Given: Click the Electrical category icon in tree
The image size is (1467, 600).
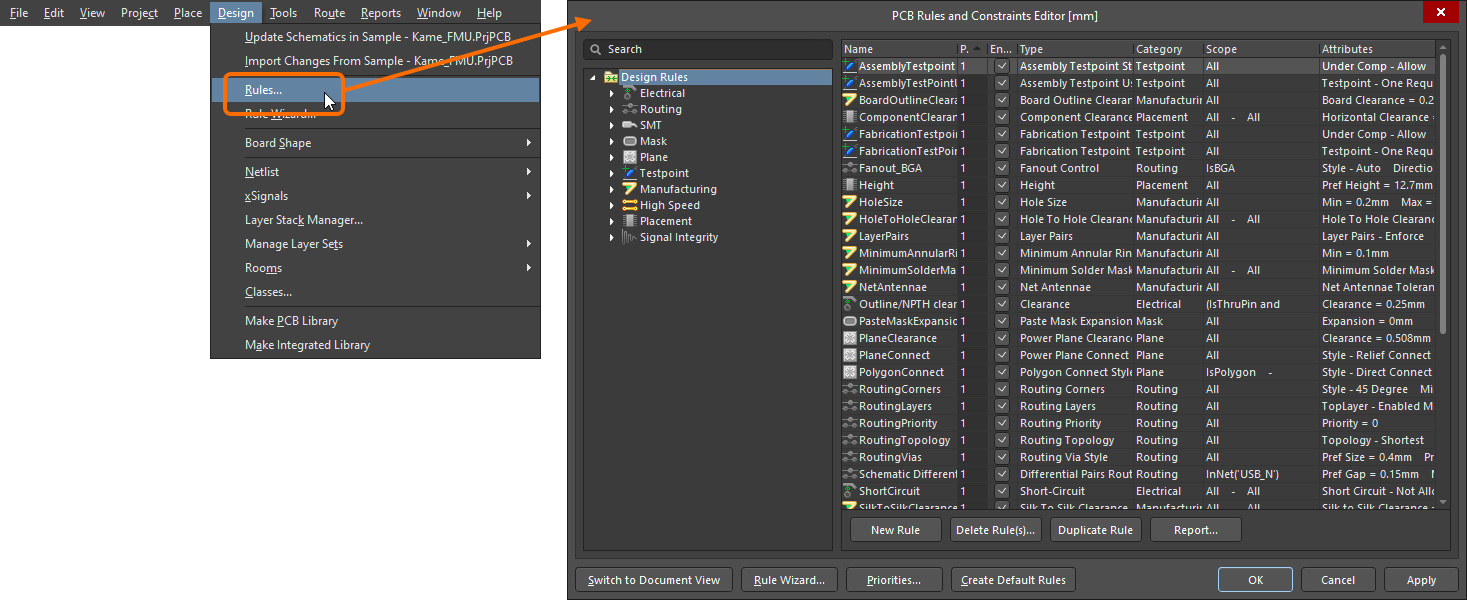Looking at the screenshot, I should [630, 93].
